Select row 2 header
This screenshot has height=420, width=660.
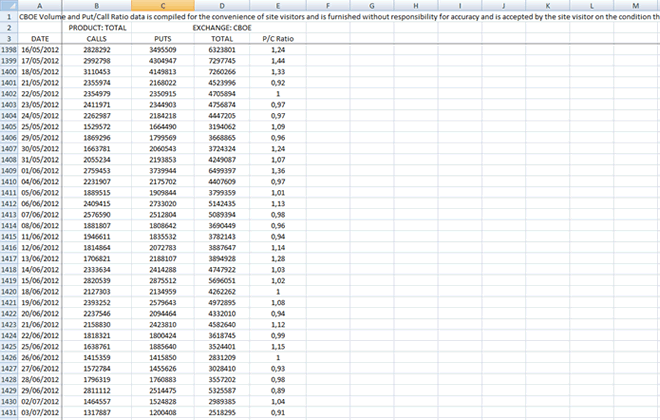pyautogui.click(x=9, y=28)
